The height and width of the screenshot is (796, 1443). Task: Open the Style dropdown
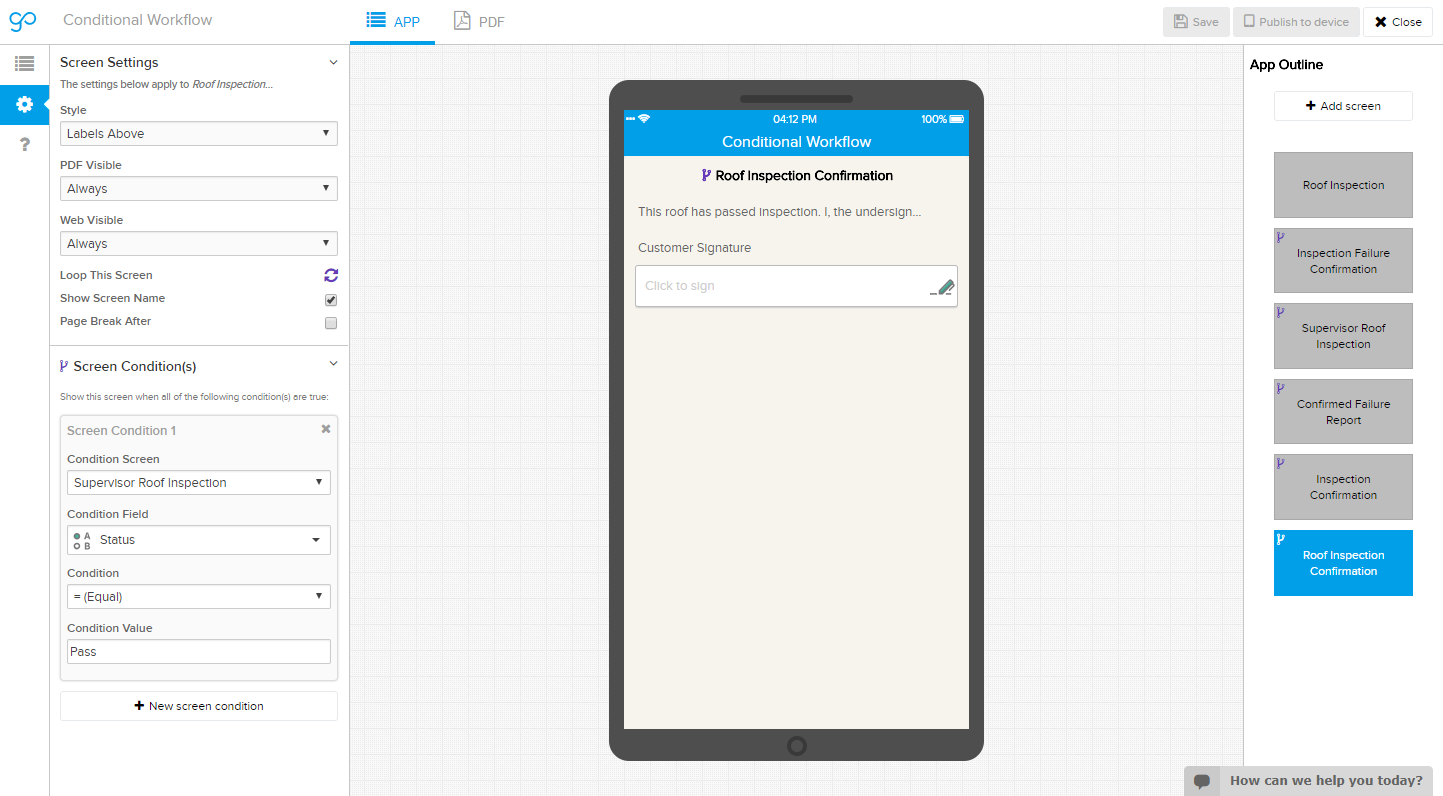click(198, 134)
